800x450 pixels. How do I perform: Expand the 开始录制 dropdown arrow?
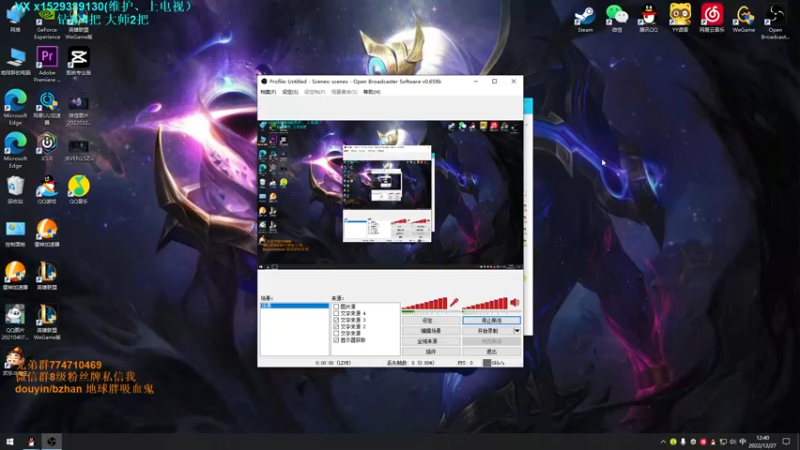click(x=517, y=331)
